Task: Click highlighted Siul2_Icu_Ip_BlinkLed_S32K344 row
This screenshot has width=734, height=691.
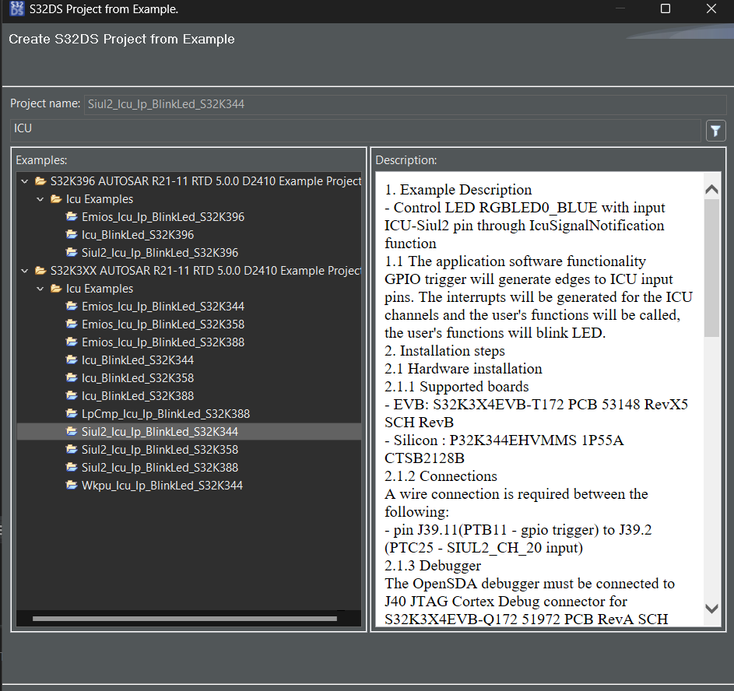Action: (189, 432)
